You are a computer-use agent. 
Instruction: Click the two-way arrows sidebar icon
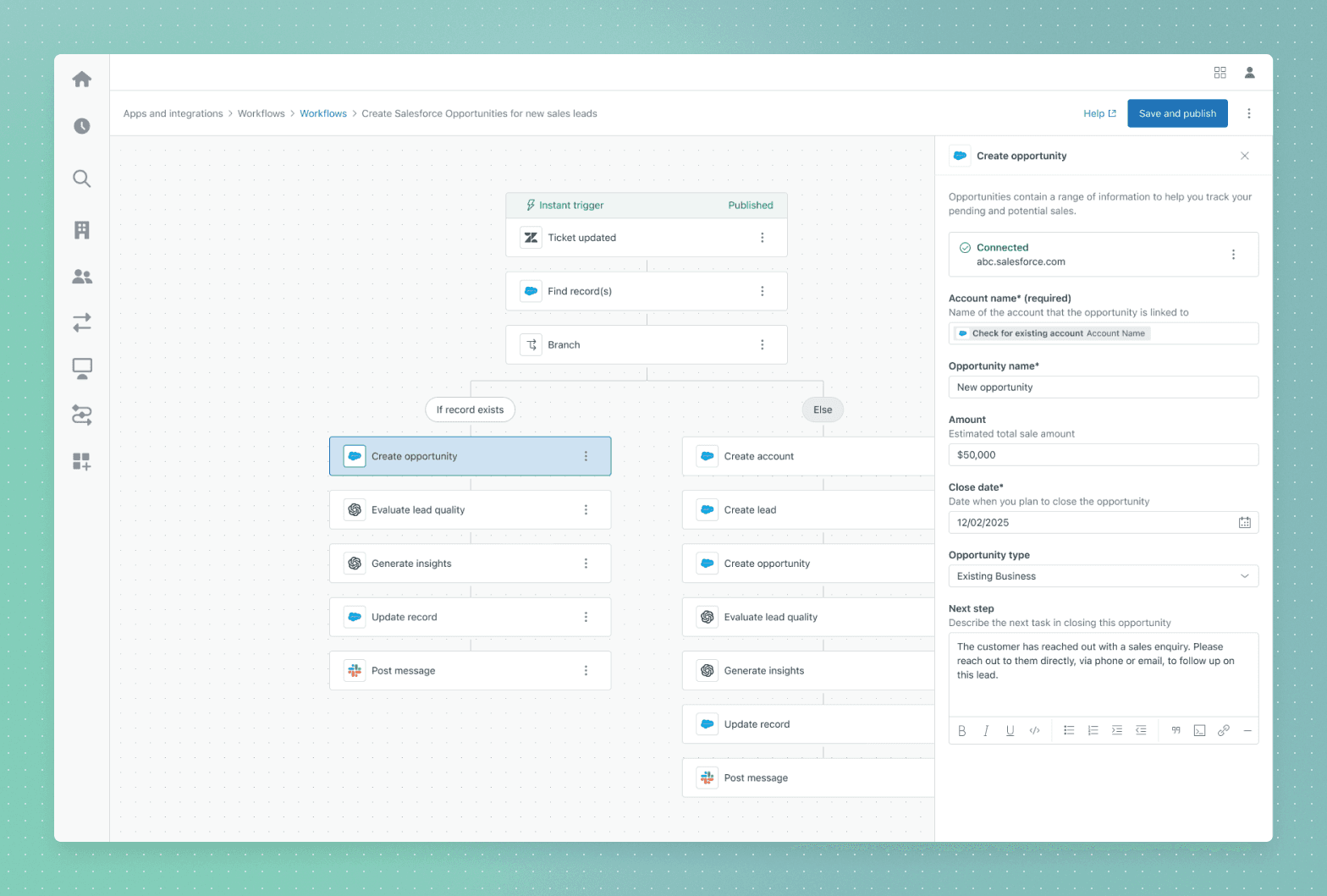click(82, 322)
